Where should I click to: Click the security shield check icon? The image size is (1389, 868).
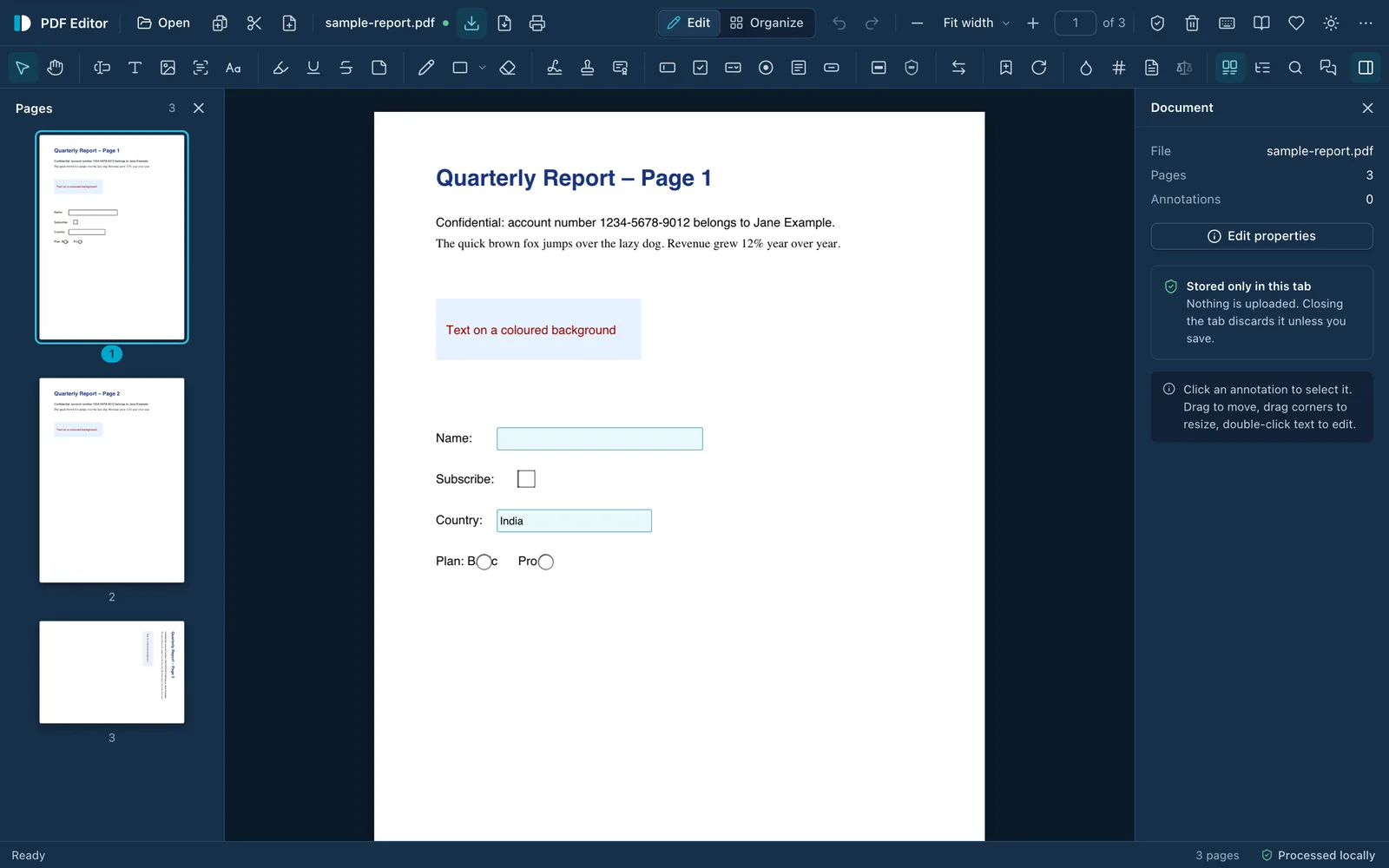pos(1157,23)
